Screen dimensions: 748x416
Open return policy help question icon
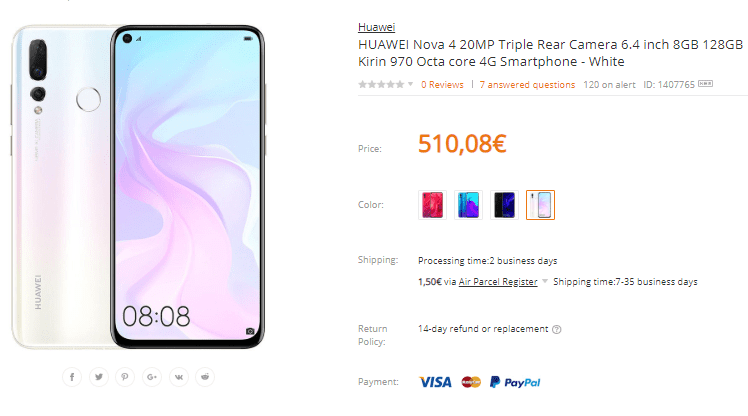[556, 329]
